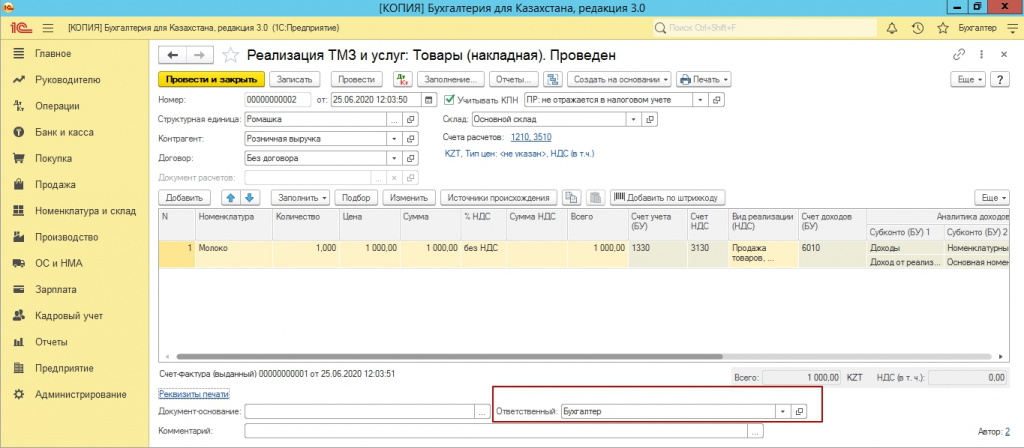Open Номенклатура и склад section
Viewport: 1024px width, 448px height.
click(85, 211)
